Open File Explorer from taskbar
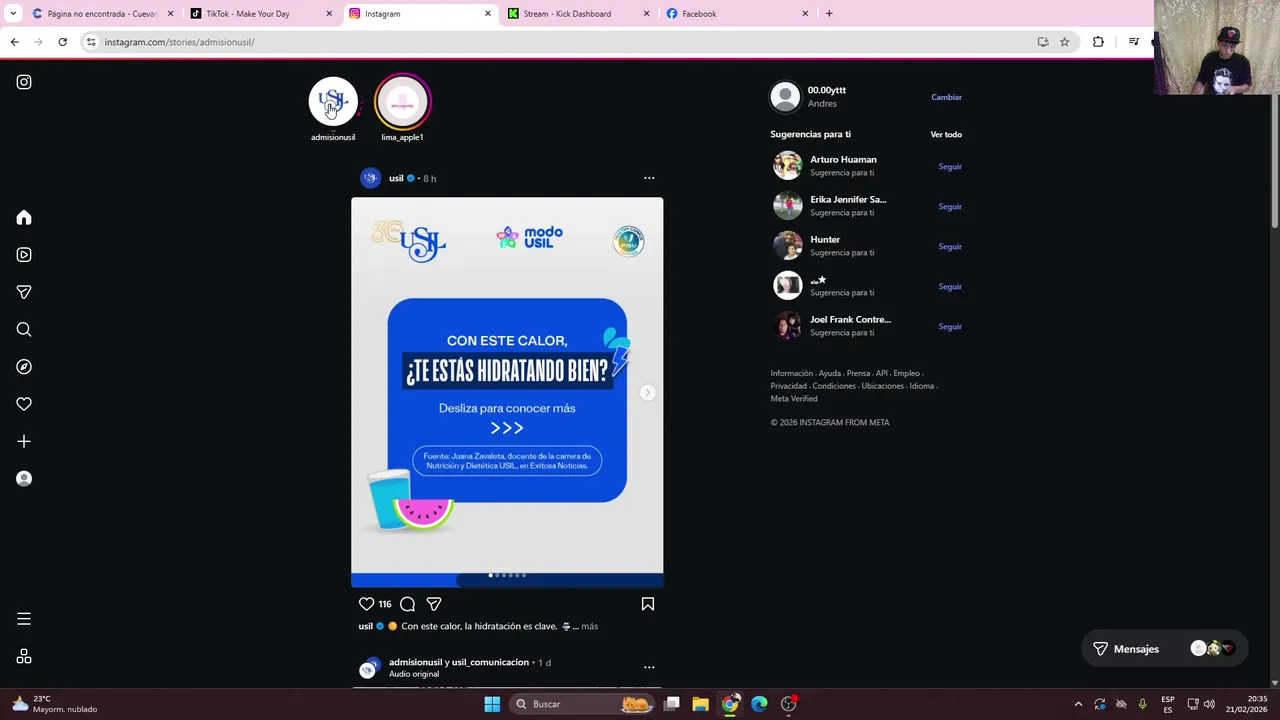1280x720 pixels. [x=700, y=704]
